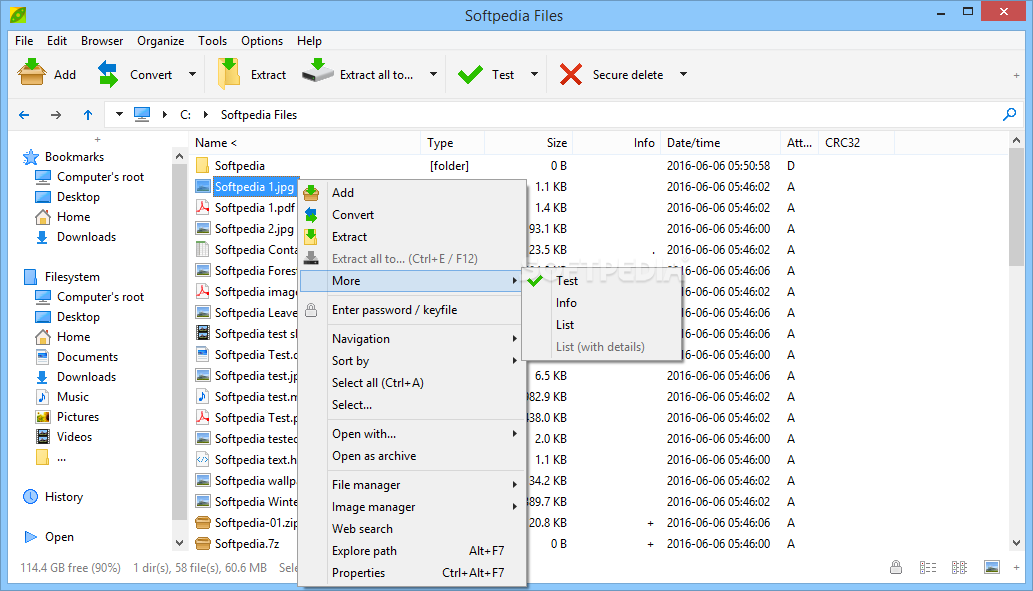1033x591 pixels.
Task: Open the search magnifier icon
Action: [x=1009, y=115]
